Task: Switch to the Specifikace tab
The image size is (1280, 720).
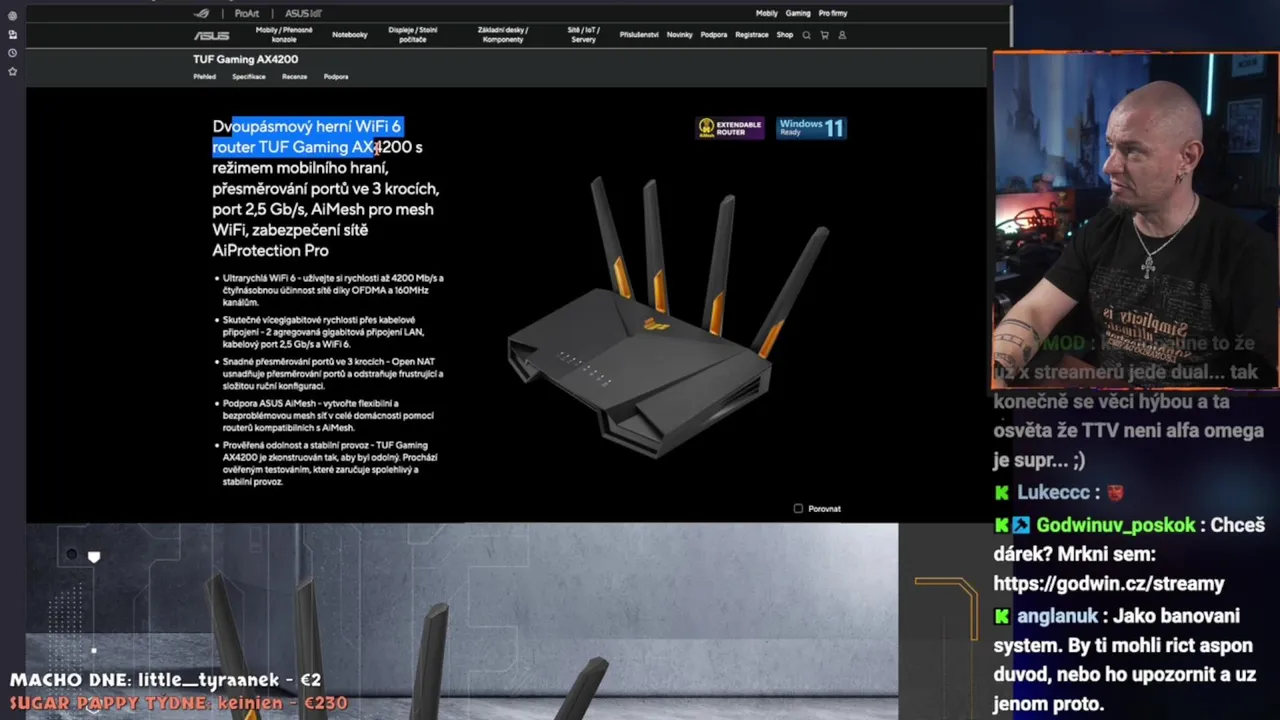Action: coord(249,77)
